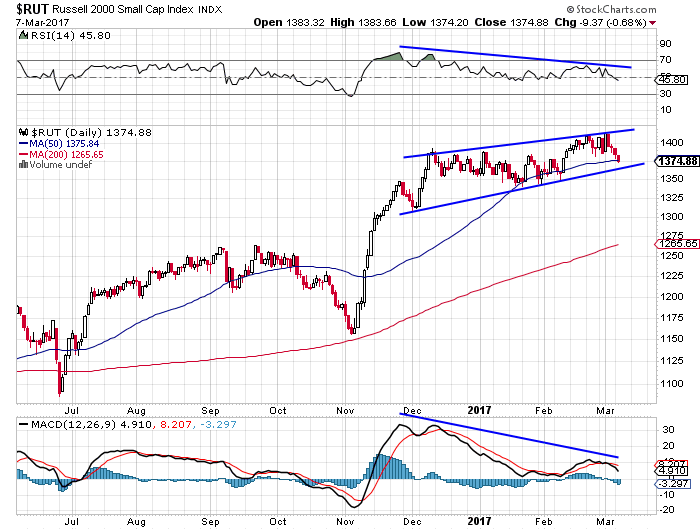Click the Close 1374.88 header value
700x530 pixels.
pos(511,22)
